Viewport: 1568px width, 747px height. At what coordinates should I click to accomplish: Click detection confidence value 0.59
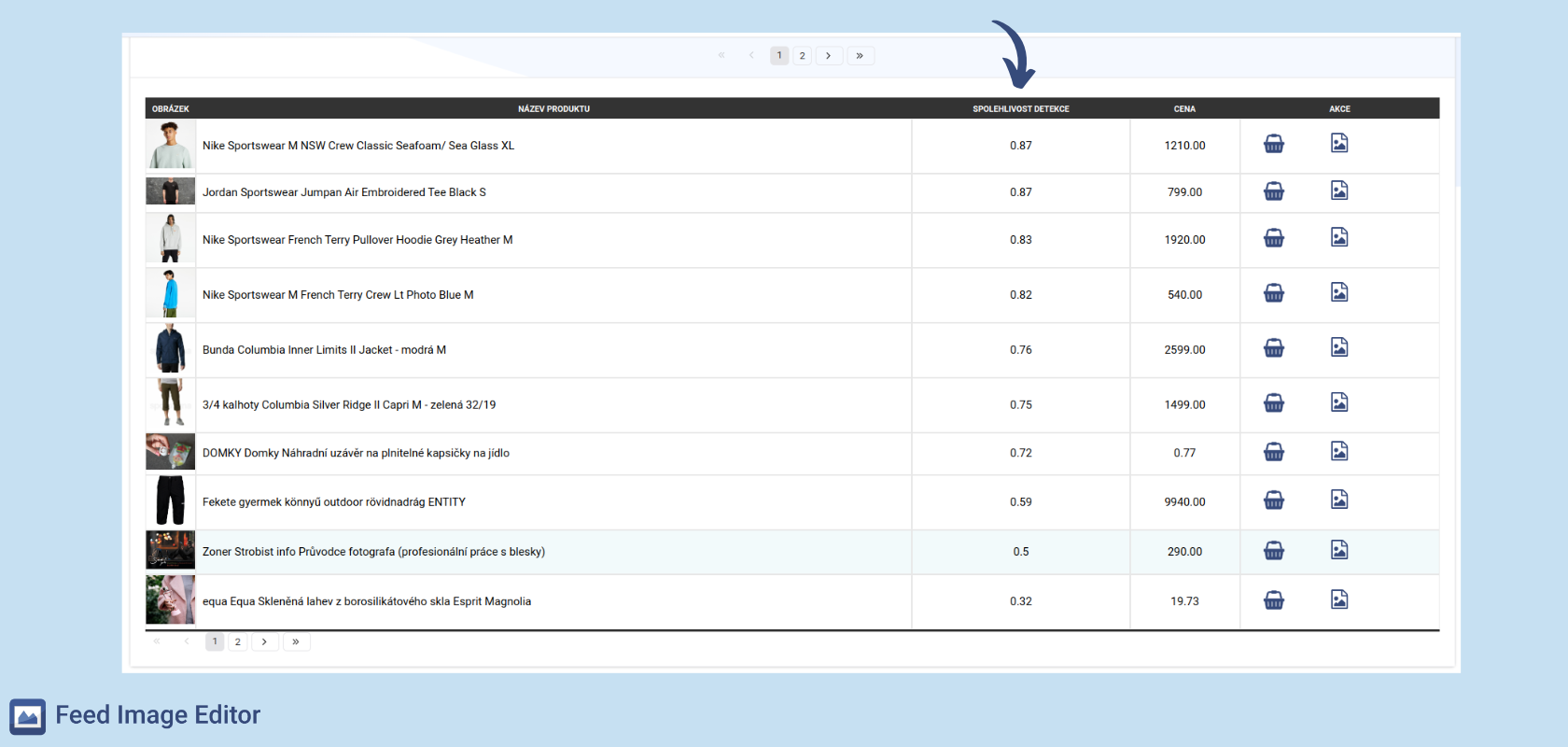[1021, 502]
